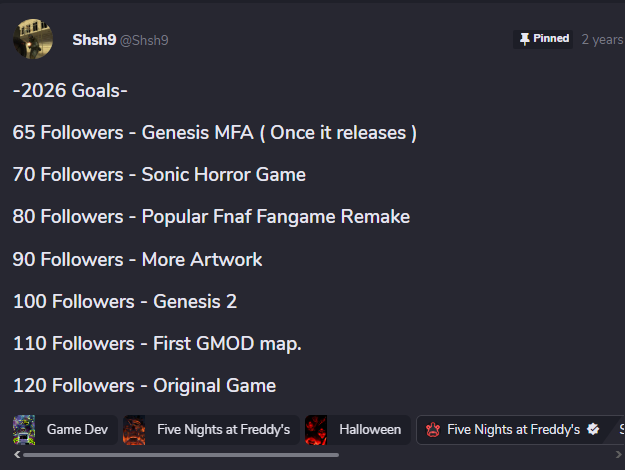The width and height of the screenshot is (625, 470).
Task: Open Shsh9's profile avatar picture
Action: point(33,39)
